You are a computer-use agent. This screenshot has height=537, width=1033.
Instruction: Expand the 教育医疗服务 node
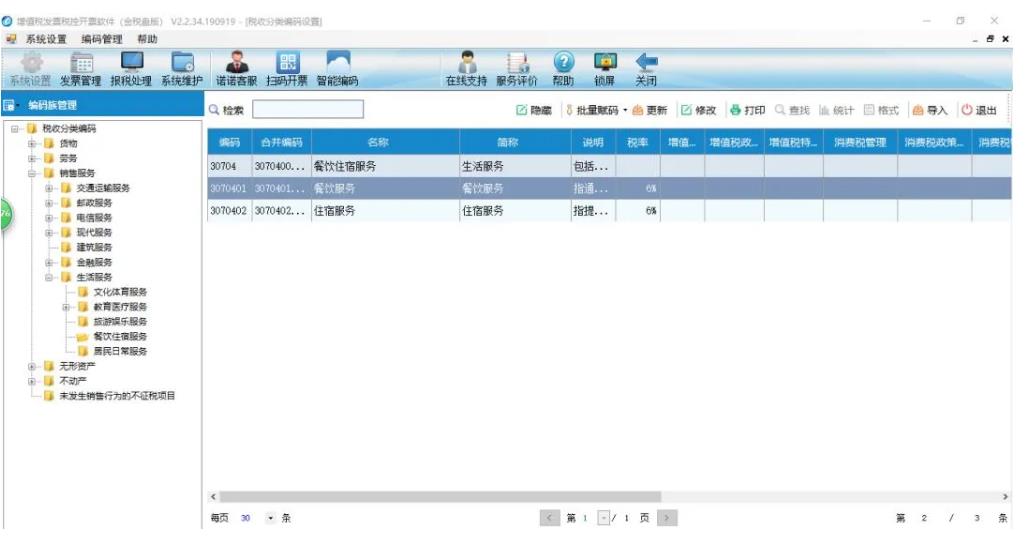(x=66, y=307)
